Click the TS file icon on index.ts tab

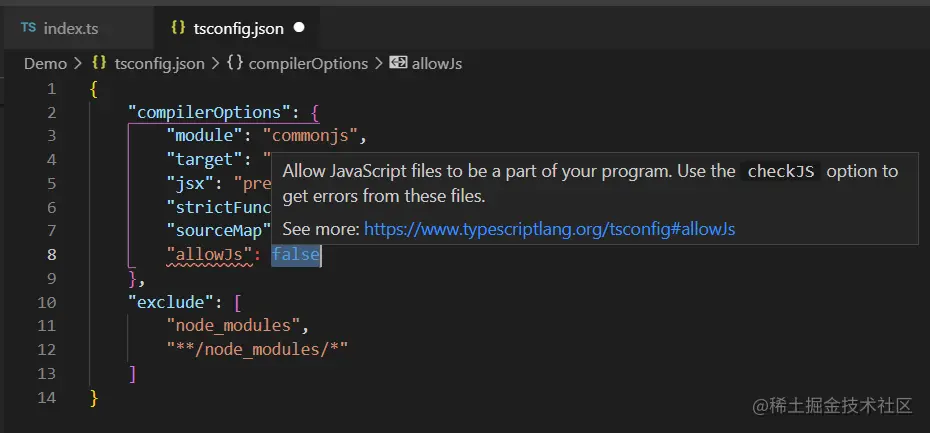[28, 28]
